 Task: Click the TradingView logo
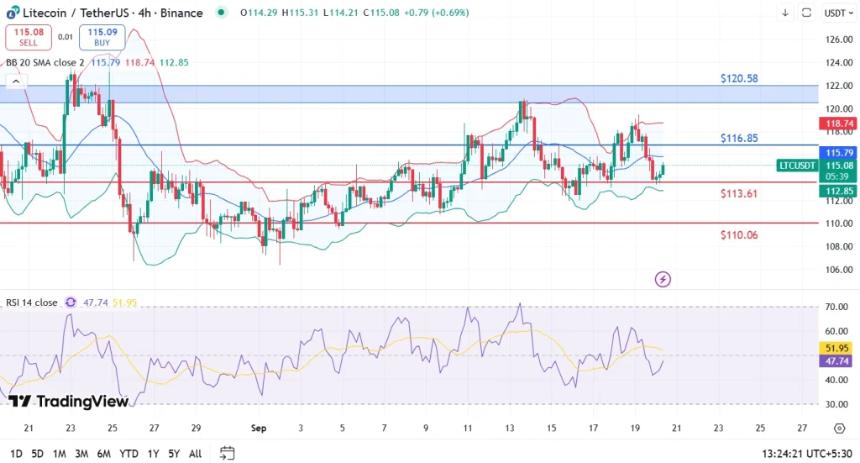click(68, 401)
